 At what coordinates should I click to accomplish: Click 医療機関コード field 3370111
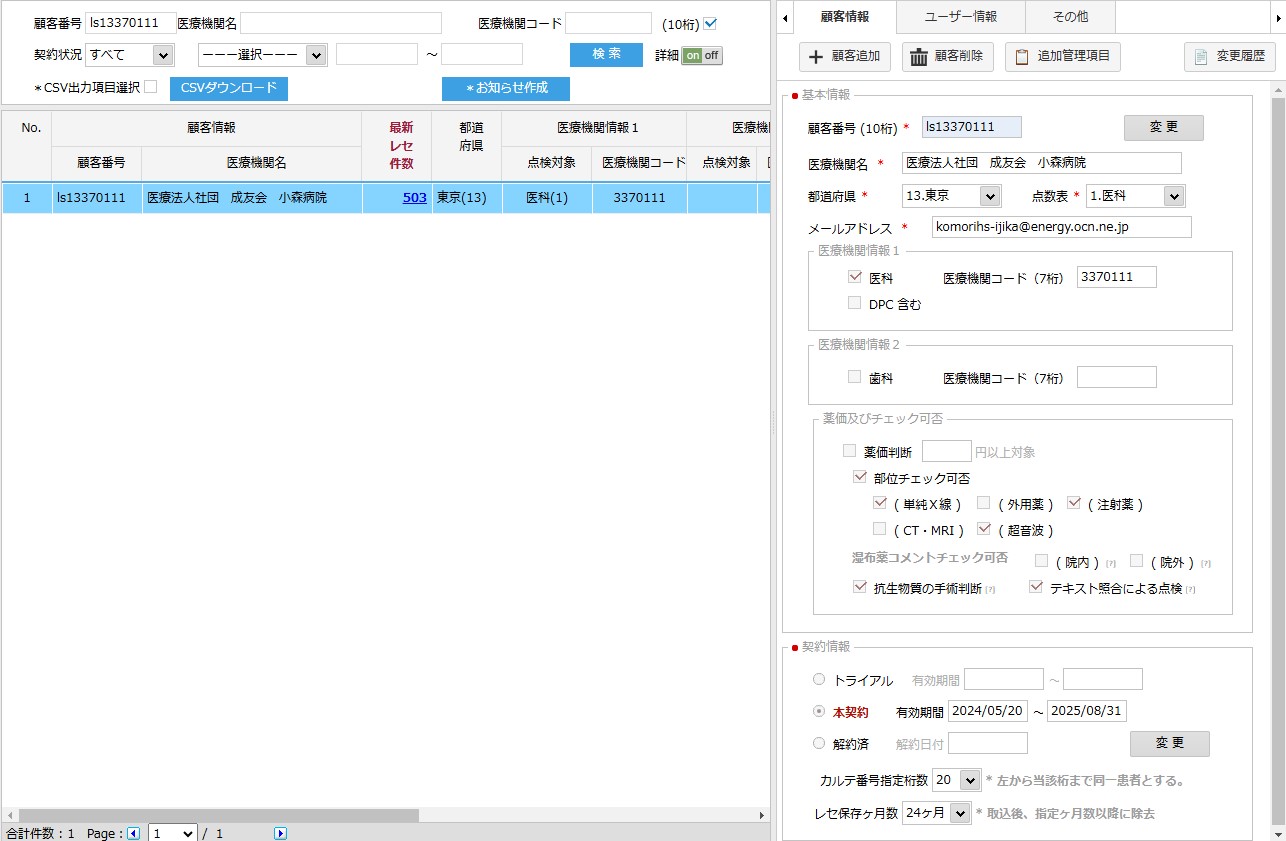pos(1116,277)
